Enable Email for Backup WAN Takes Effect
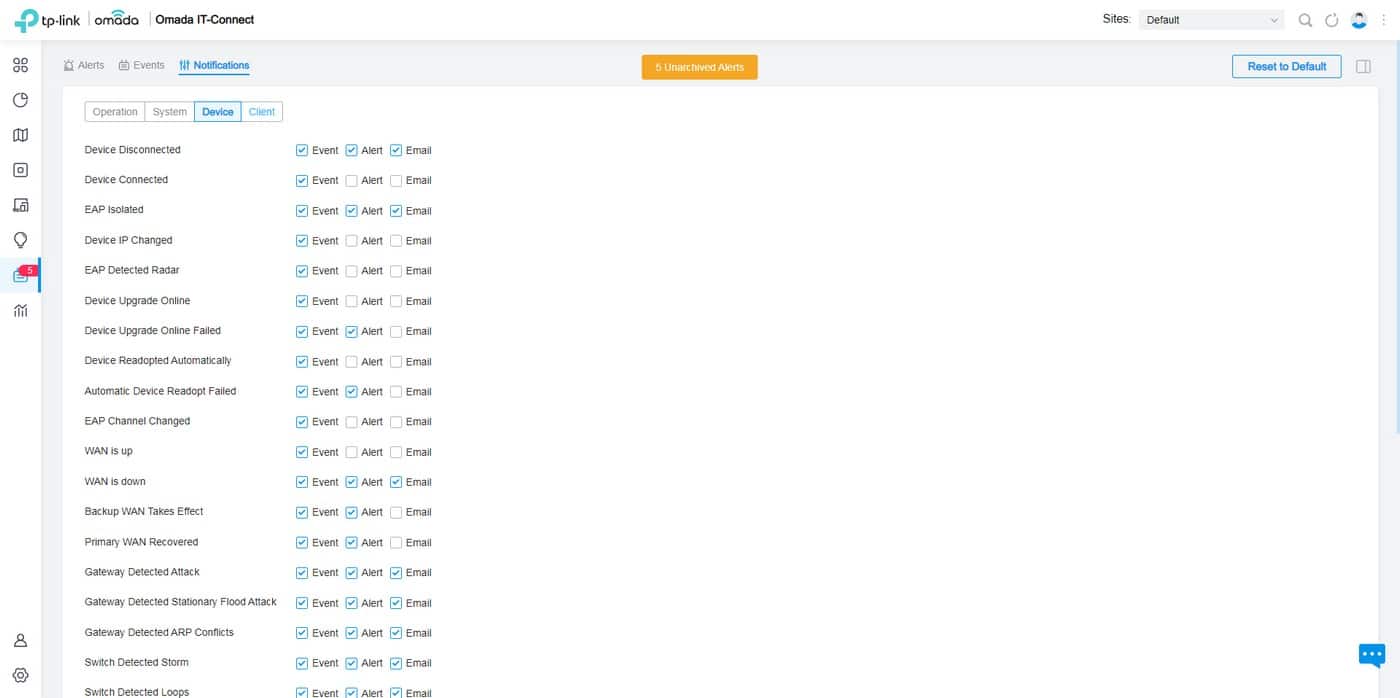 (396, 512)
